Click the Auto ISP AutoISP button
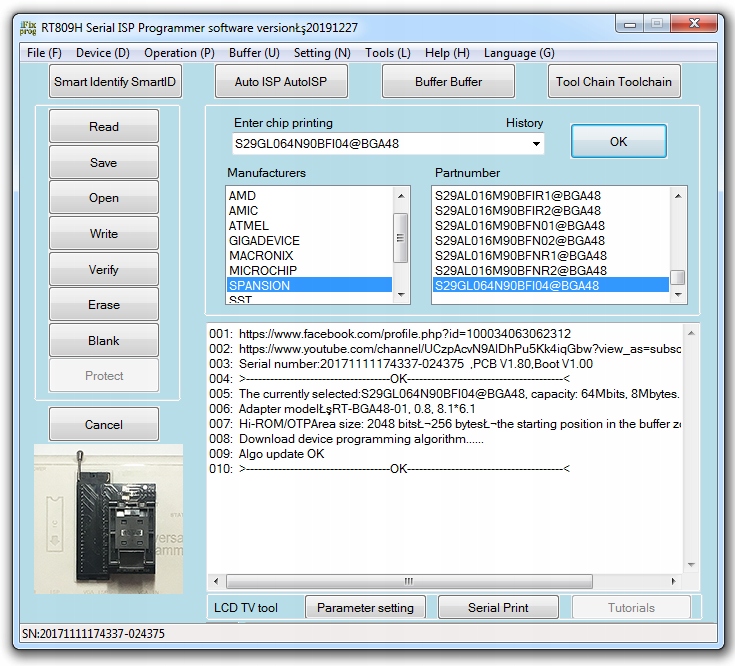This screenshot has height=666, width=735. [281, 82]
